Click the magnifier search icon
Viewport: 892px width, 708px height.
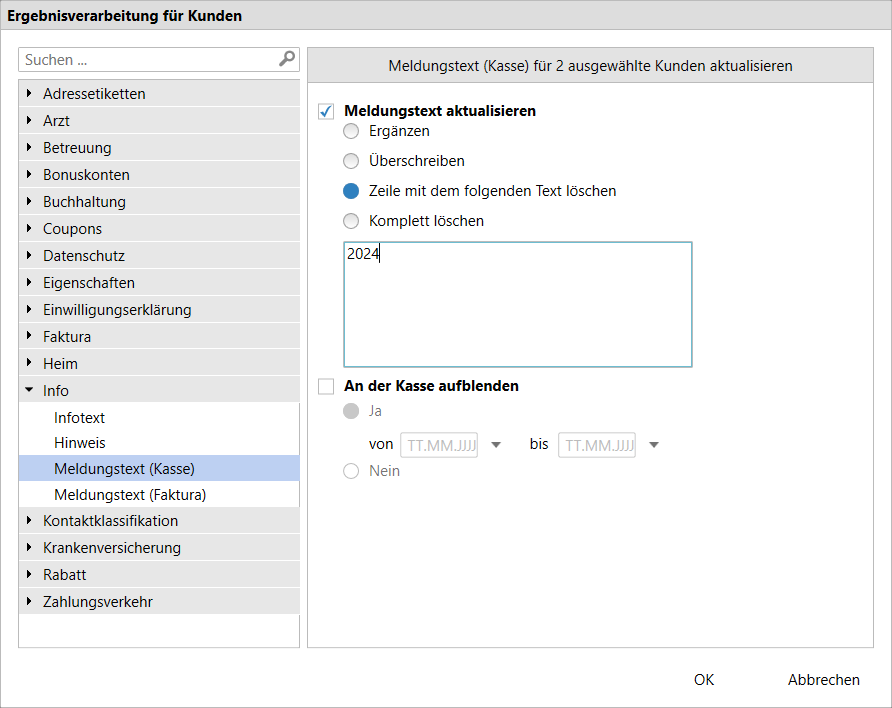287,59
